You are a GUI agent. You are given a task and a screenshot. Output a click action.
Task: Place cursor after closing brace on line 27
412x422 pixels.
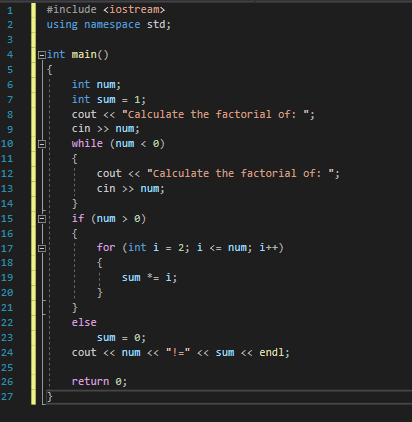click(x=53, y=397)
